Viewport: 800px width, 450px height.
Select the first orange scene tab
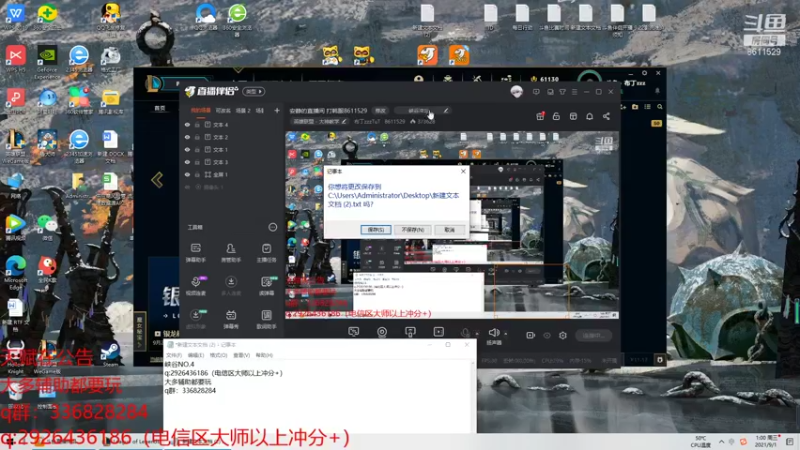(201, 110)
